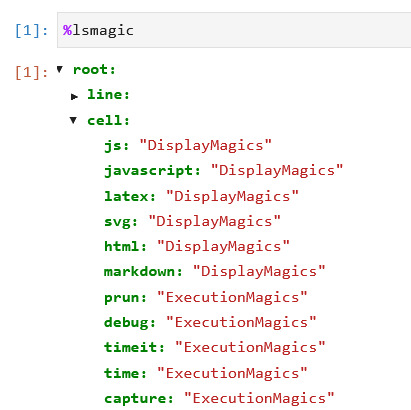Viewport: 411px width, 410px height.
Task: Select the input prompt [1]: label
Action: click(31, 31)
